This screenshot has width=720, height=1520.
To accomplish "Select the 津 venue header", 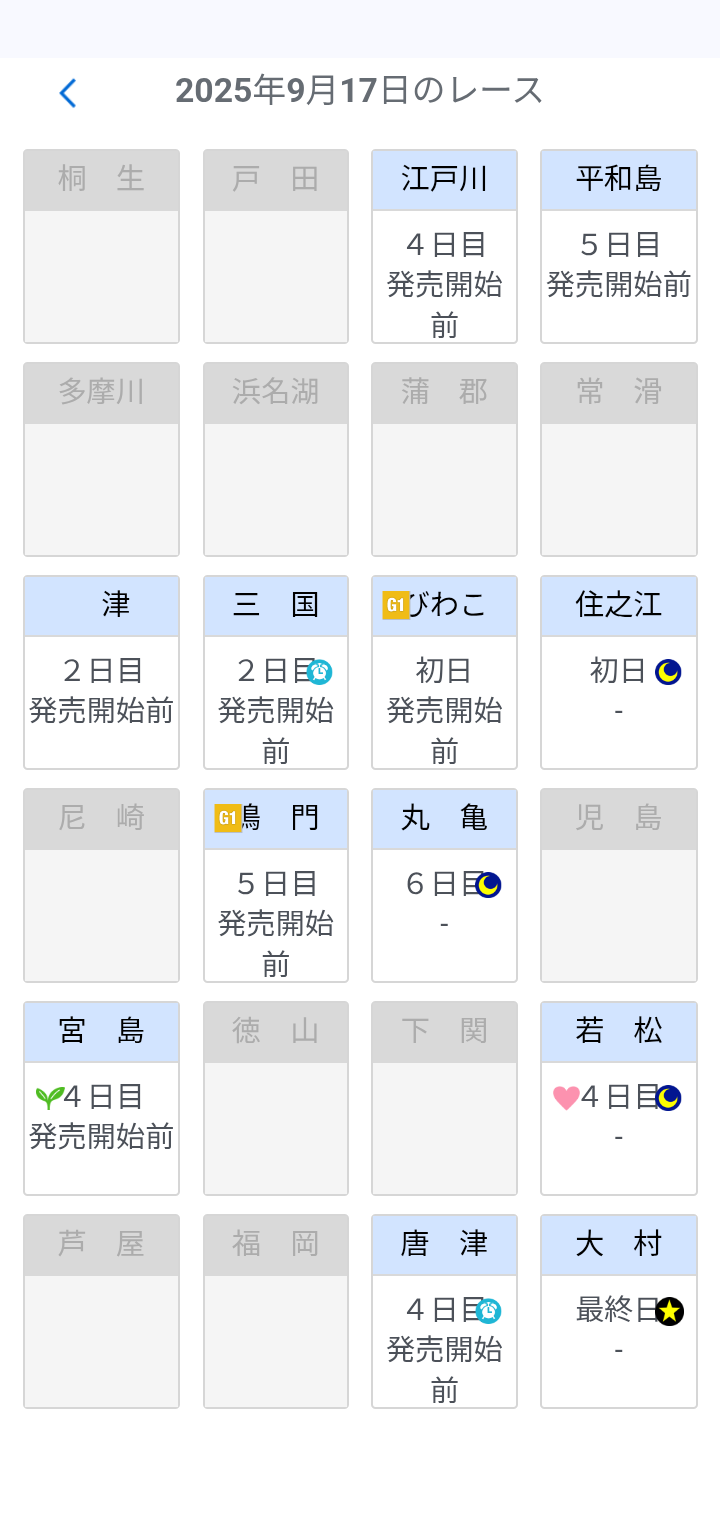I will tap(101, 606).
